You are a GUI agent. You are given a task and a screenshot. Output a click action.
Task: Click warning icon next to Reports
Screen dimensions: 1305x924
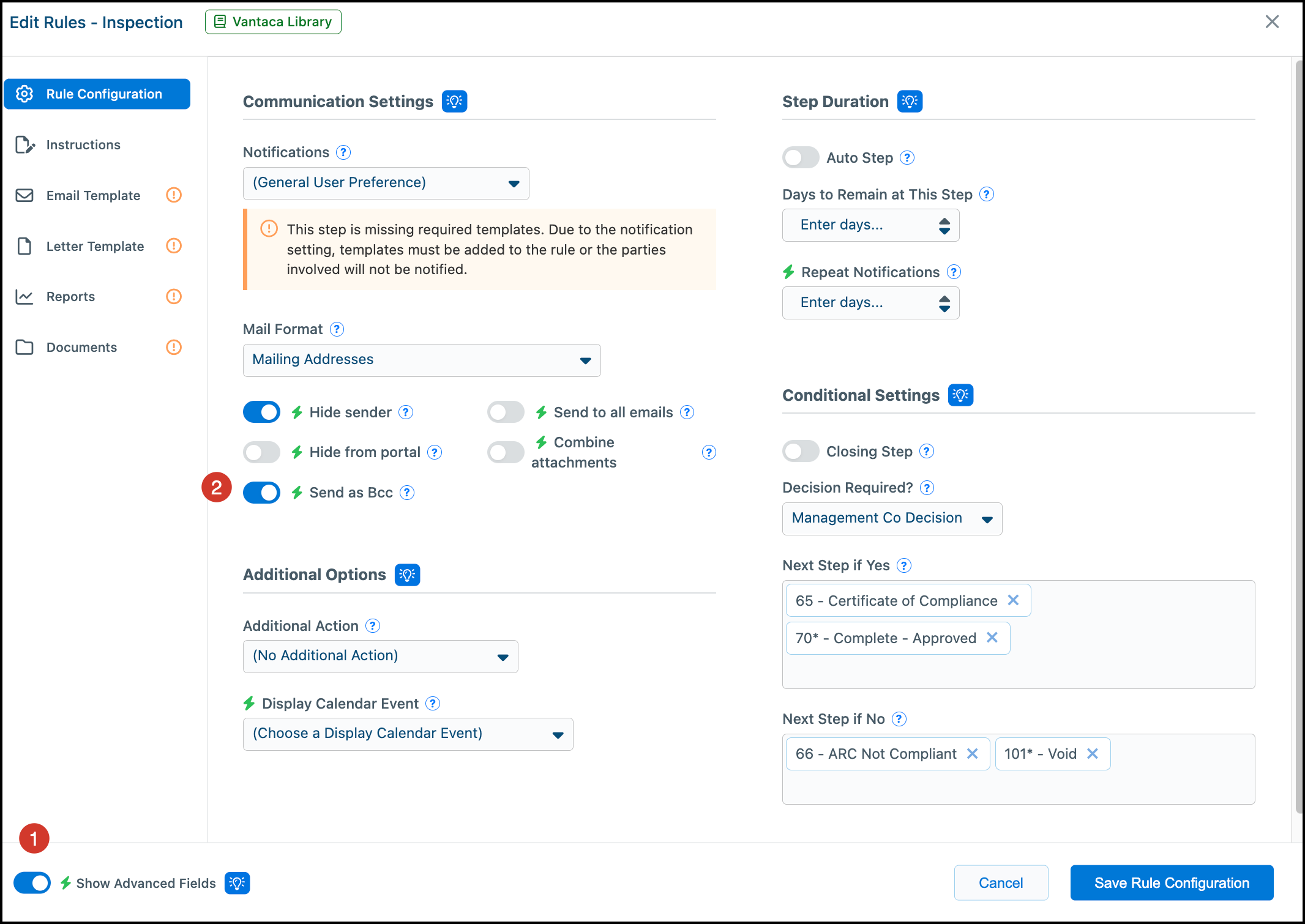tap(174, 297)
